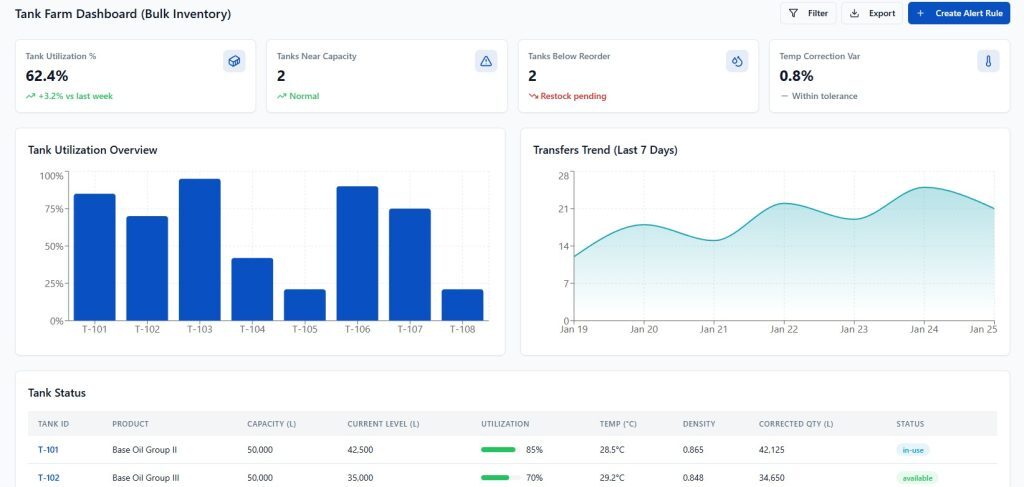Image resolution: width=1024 pixels, height=487 pixels.
Task: Click the download icon in Export button
Action: pos(855,13)
